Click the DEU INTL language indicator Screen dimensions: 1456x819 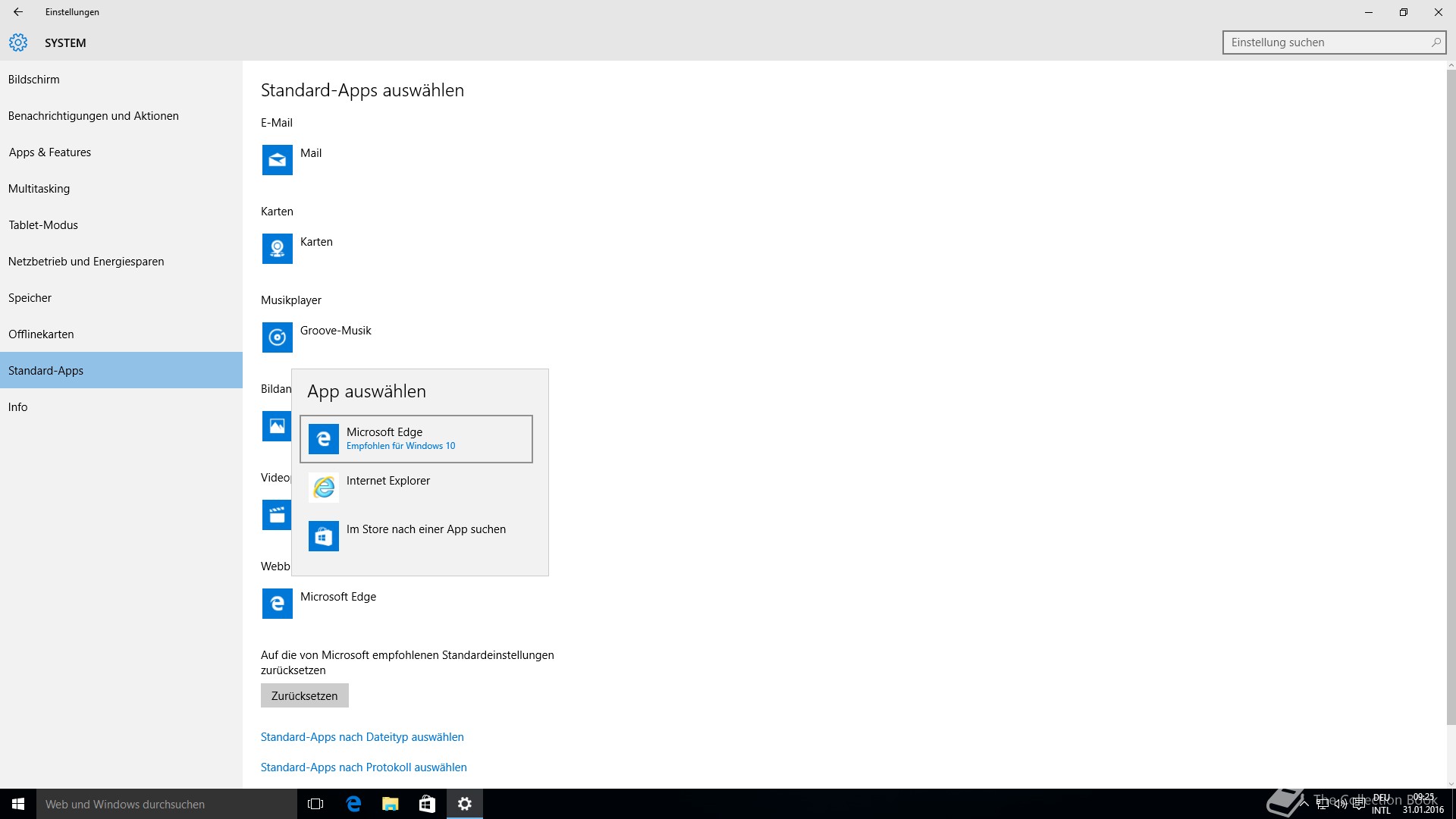tap(1382, 804)
